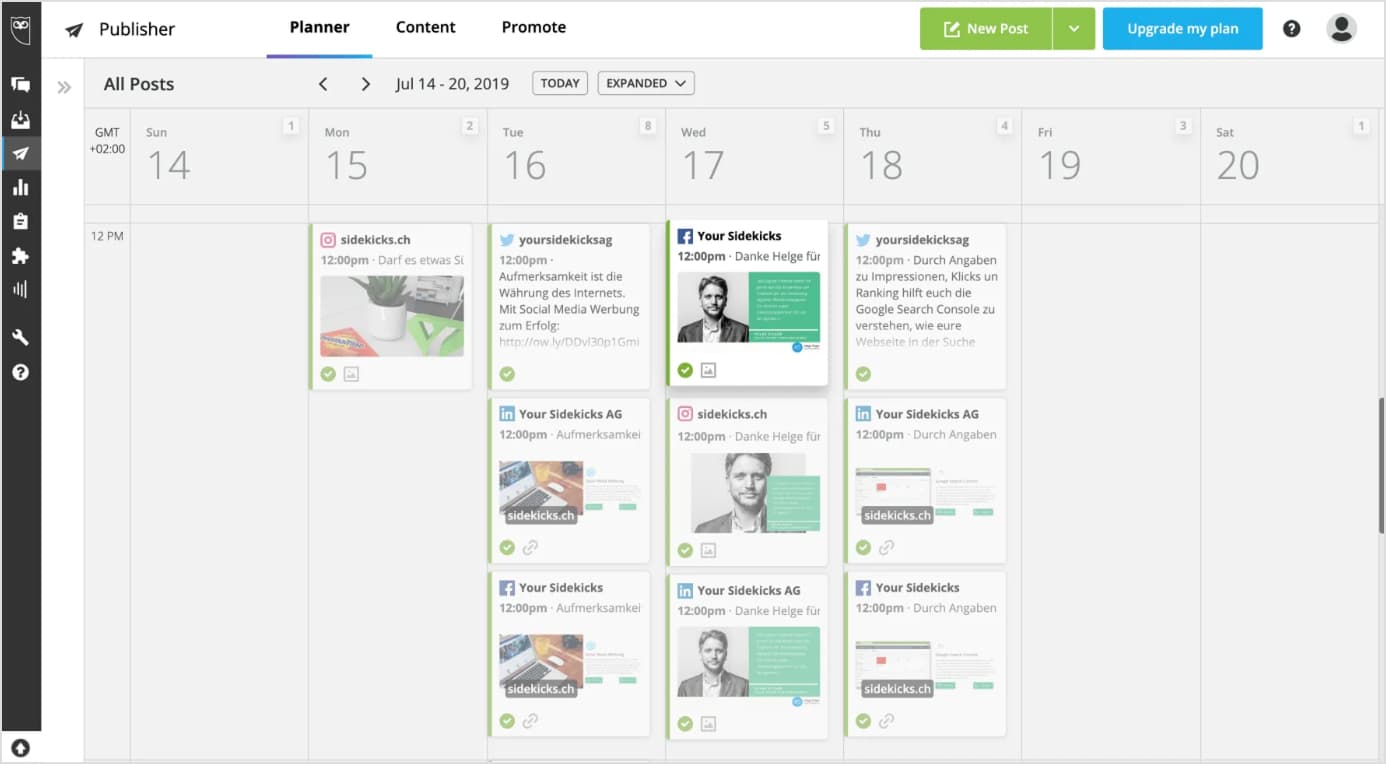This screenshot has height=764, width=1386.
Task: Open the EXPANDED view dropdown
Action: point(646,84)
